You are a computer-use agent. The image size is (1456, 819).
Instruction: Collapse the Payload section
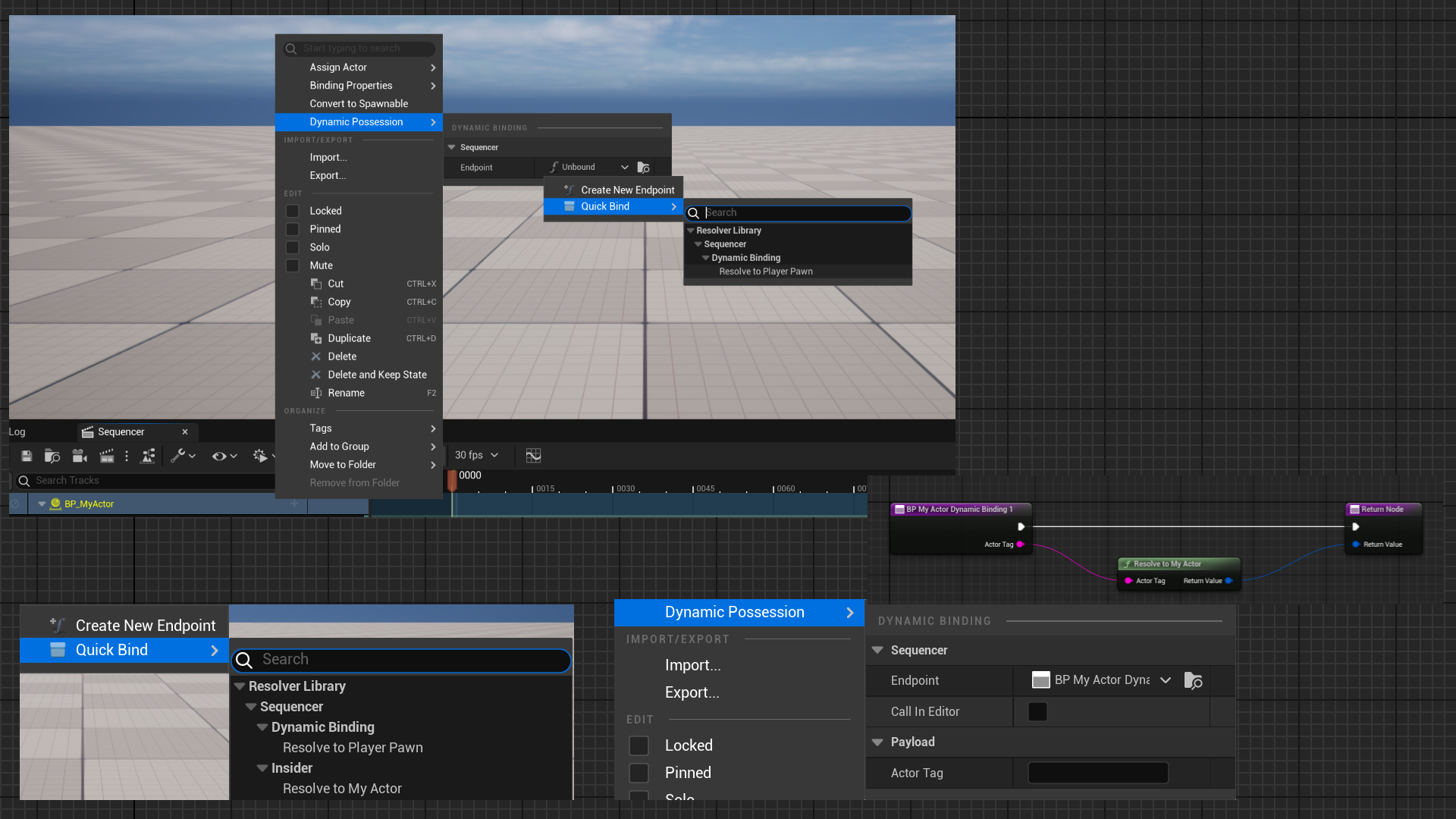(x=877, y=742)
